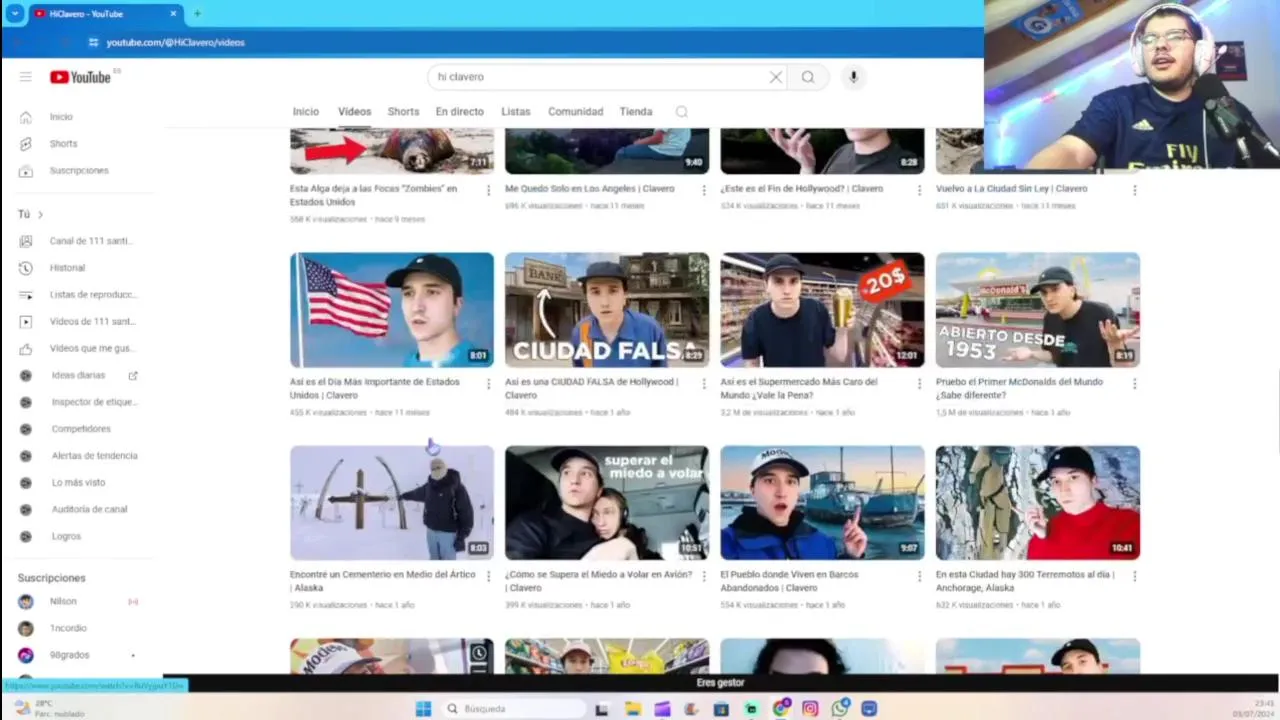Open title En esta Ciudad hay 300 Terremotos
Screen dimensions: 1280x720
(x=1025, y=581)
